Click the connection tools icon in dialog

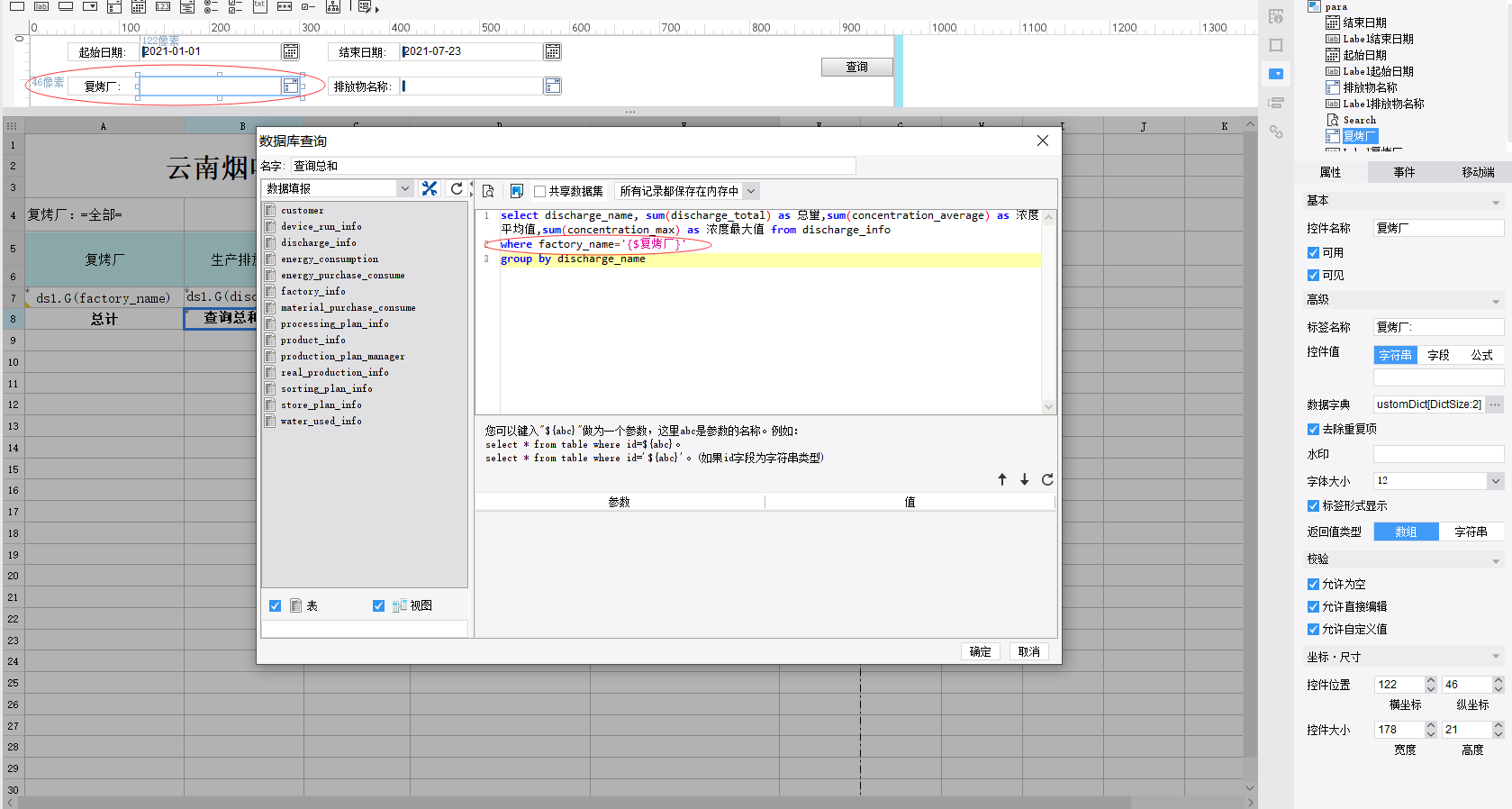[x=430, y=188]
